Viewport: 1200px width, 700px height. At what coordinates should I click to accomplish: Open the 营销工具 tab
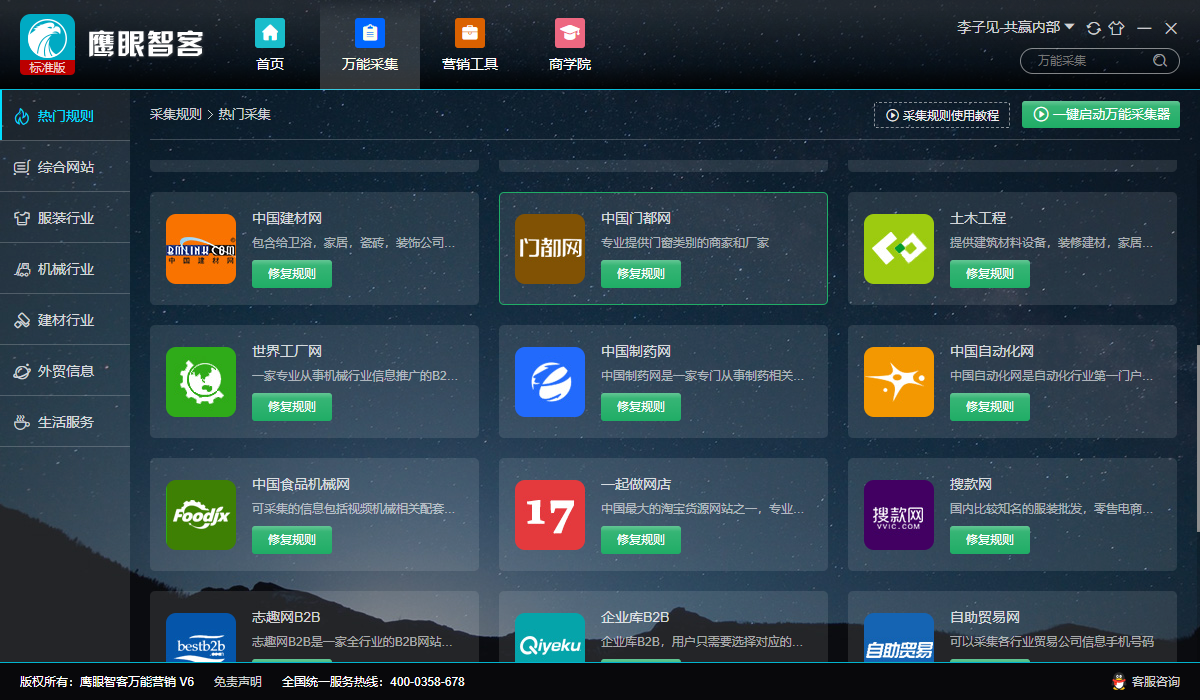click(470, 47)
